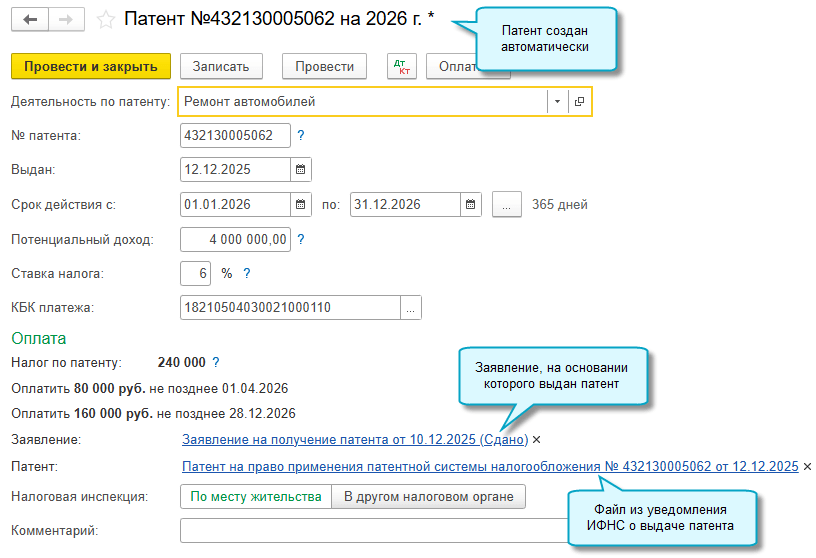Open calendar for start date 01.01.2026
The width and height of the screenshot is (816, 558).
pyautogui.click(x=300, y=205)
